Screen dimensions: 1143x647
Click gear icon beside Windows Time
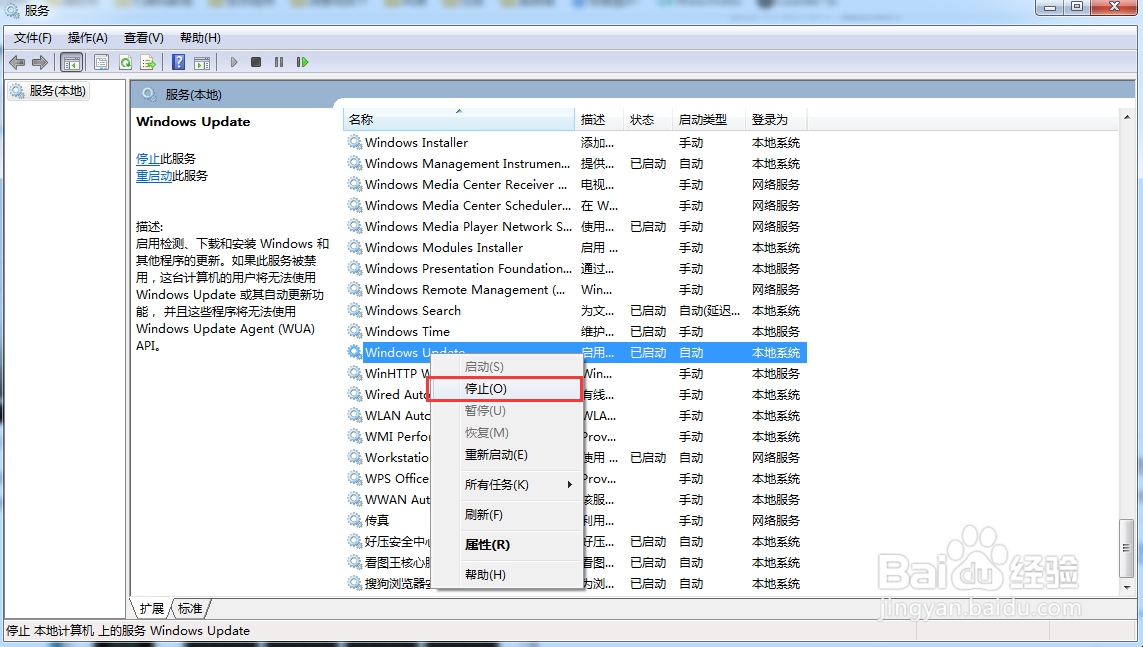click(355, 332)
